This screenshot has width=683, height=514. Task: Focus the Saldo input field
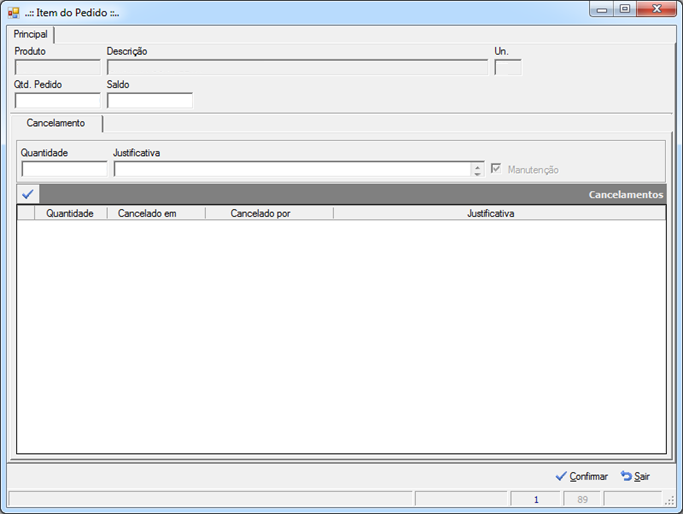coord(150,101)
